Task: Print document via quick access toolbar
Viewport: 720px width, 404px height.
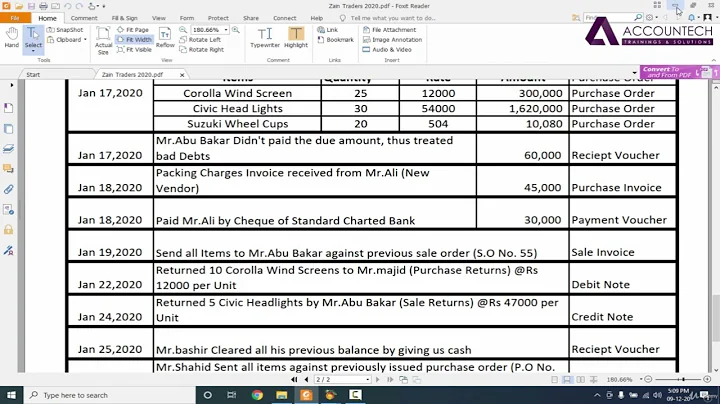Action: 43,6
